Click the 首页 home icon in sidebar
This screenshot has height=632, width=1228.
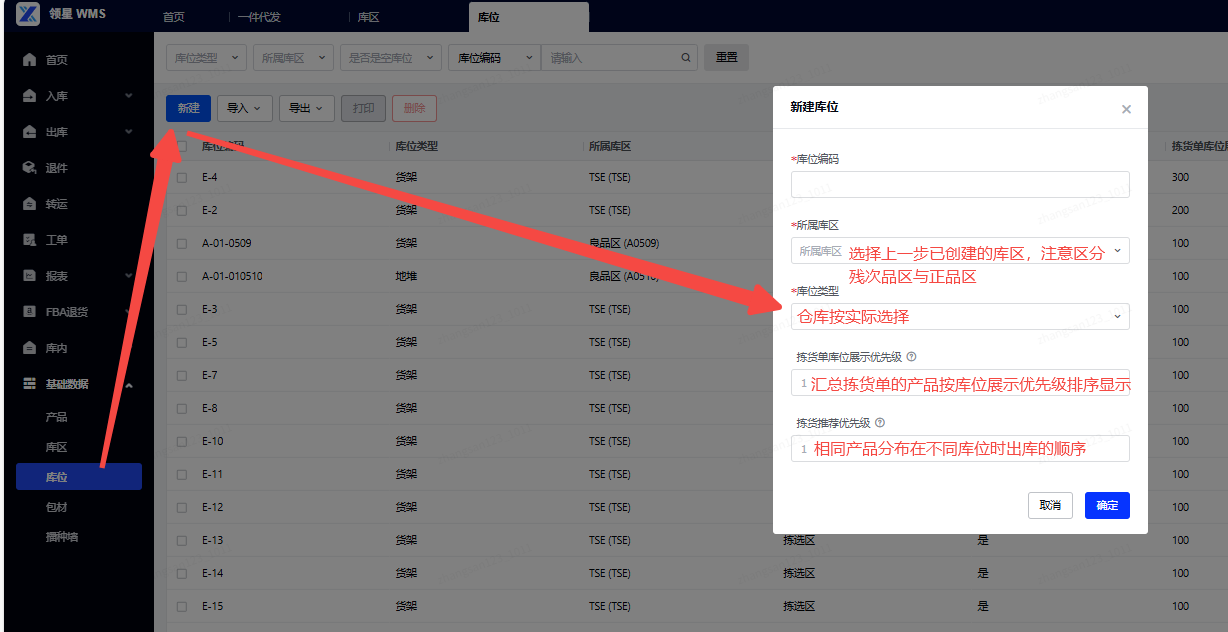[29, 60]
